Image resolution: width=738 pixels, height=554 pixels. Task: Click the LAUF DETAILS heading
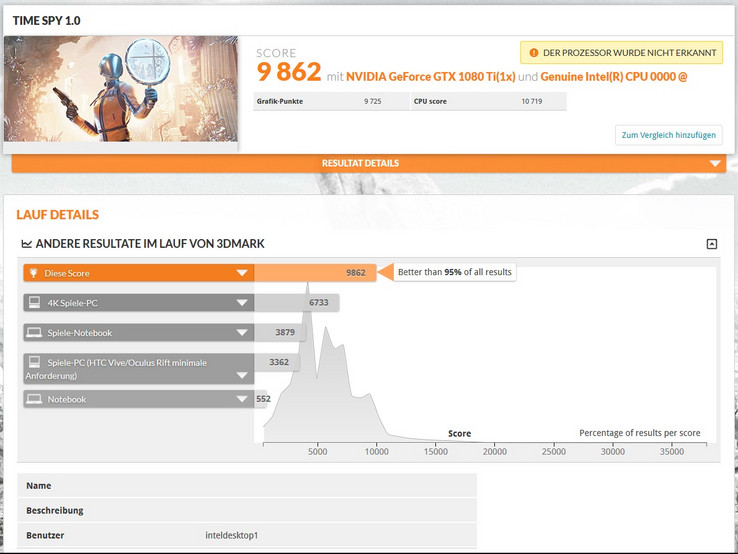tap(57, 215)
